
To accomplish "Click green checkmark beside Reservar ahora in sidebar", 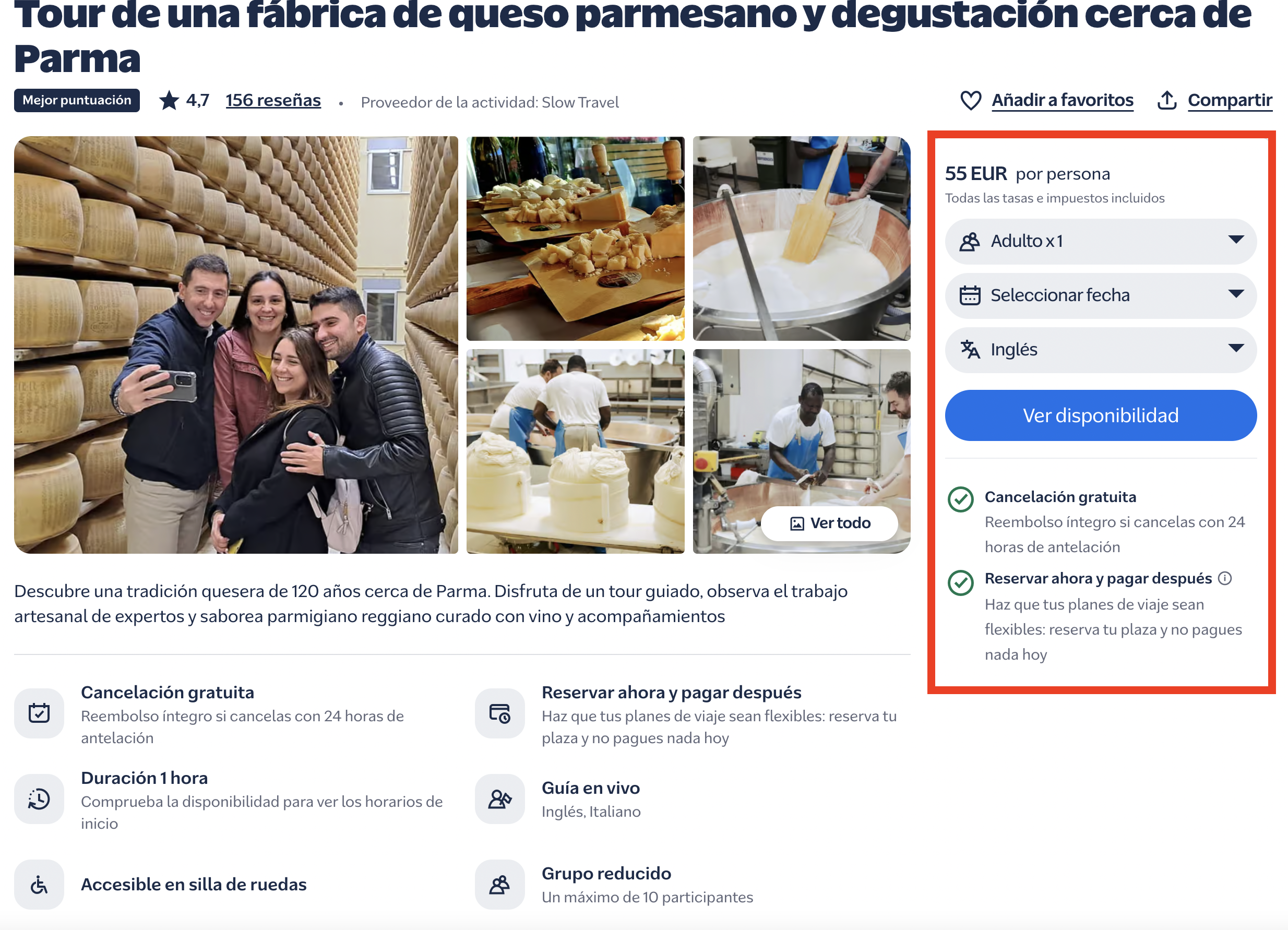I will click(x=961, y=583).
